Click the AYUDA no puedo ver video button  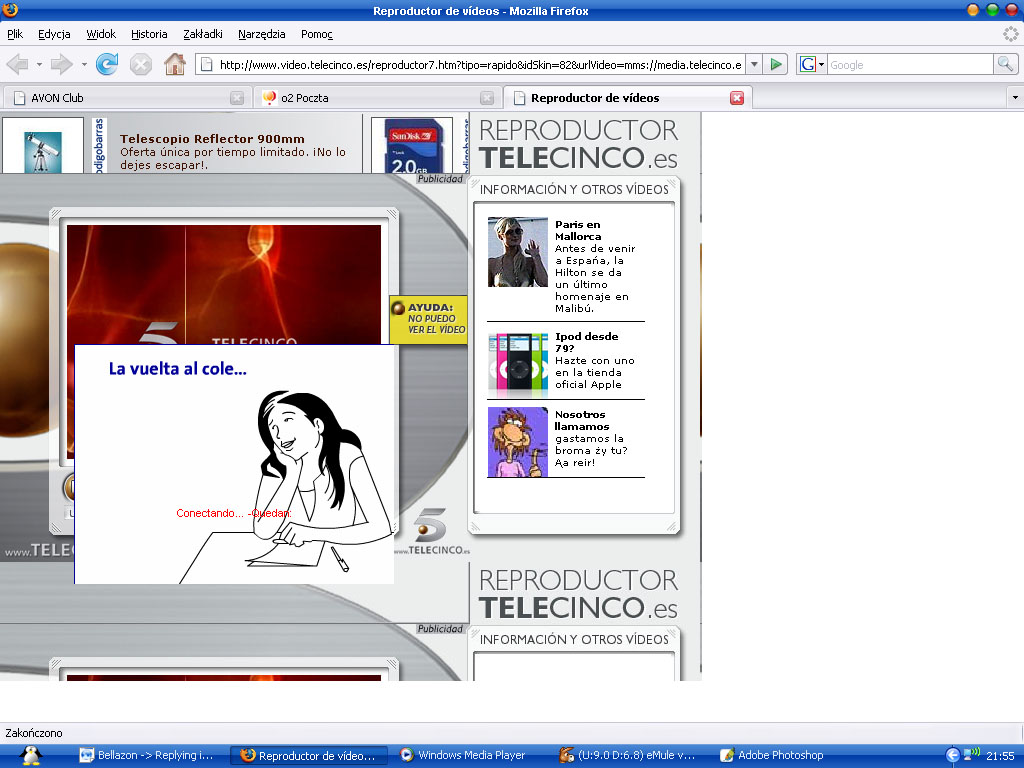[429, 318]
